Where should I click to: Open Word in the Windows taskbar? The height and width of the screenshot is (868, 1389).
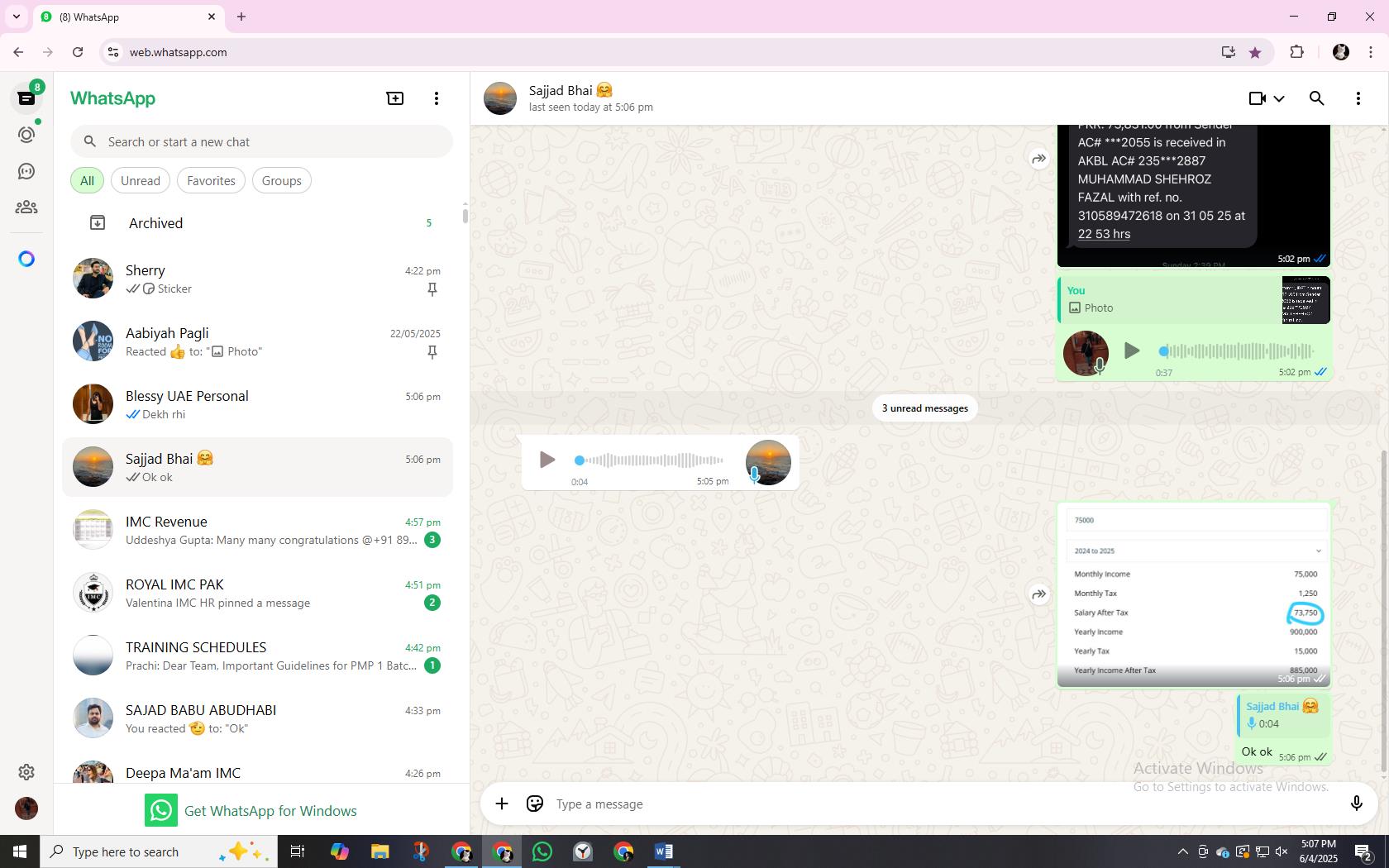coord(664,851)
